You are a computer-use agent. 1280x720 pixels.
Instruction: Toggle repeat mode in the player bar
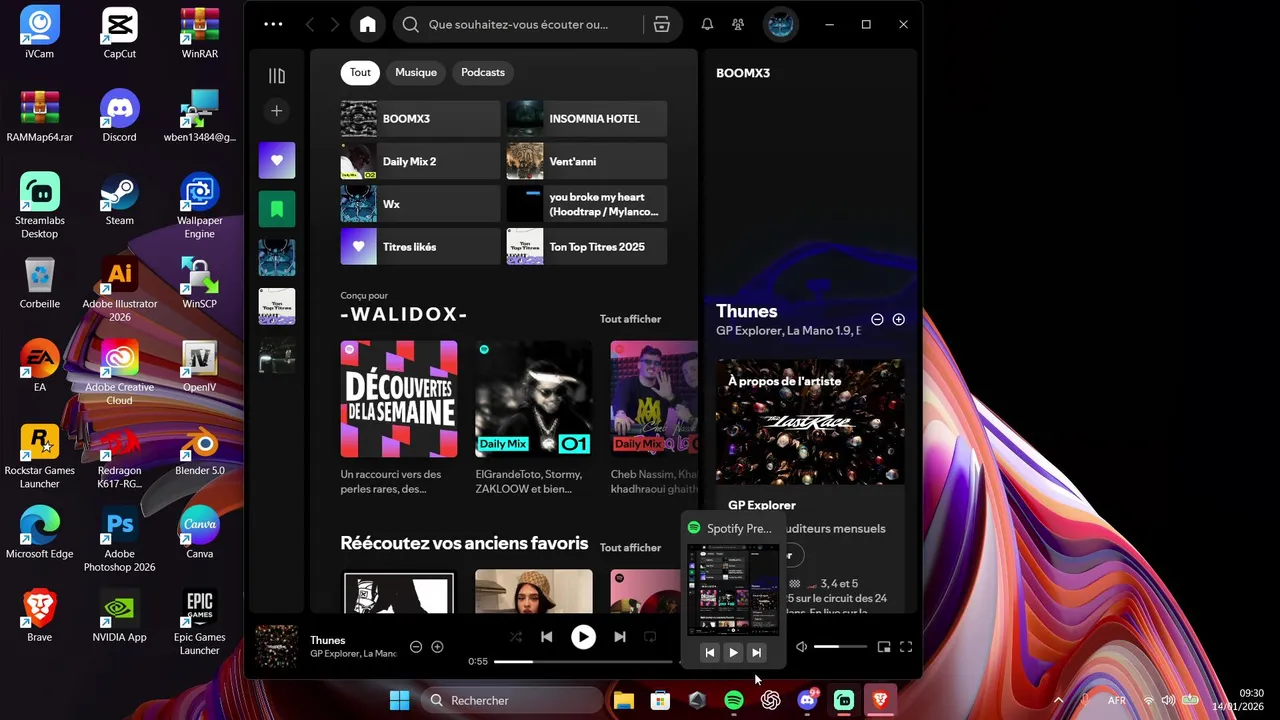650,637
